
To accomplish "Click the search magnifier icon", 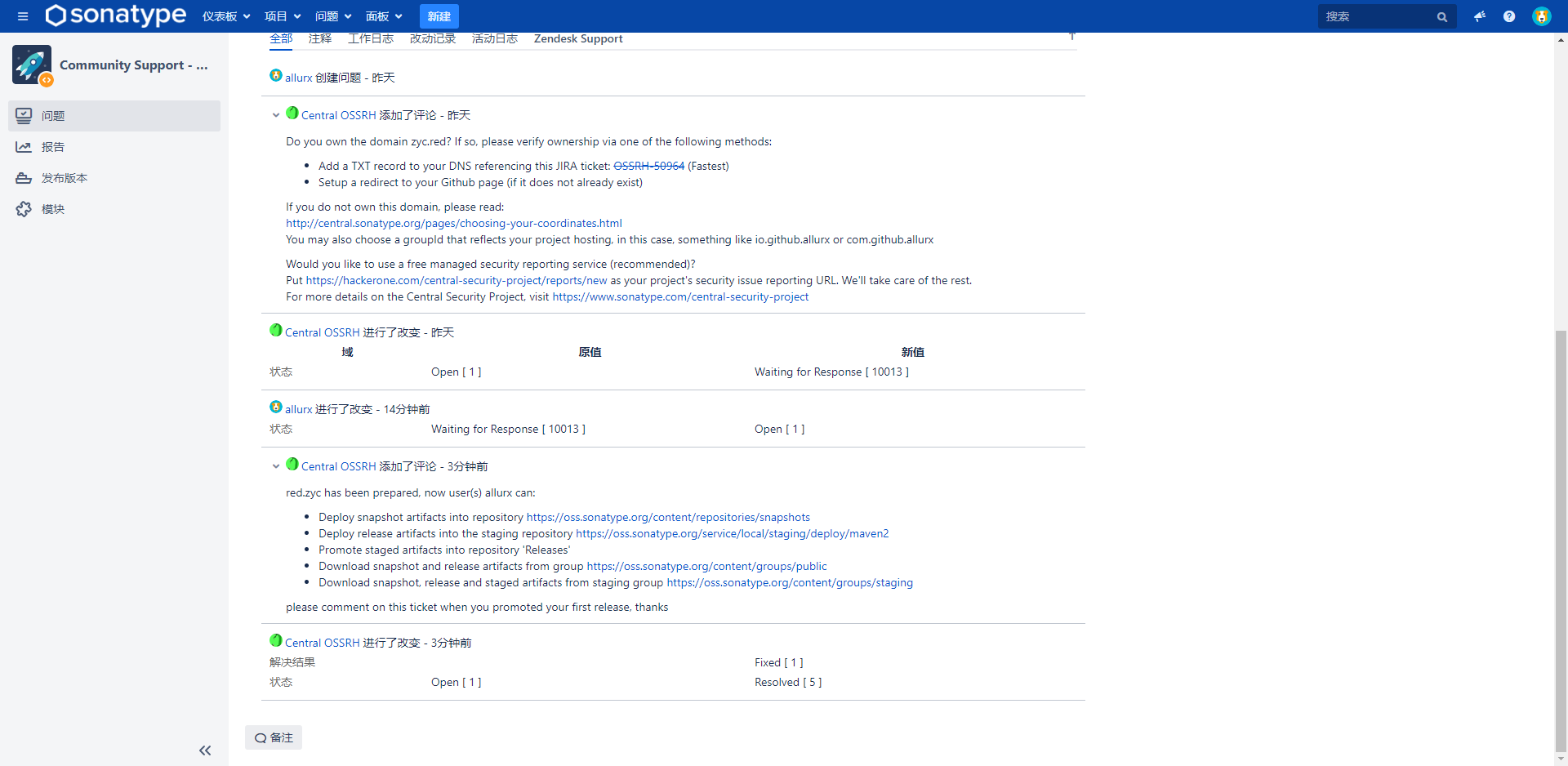I will point(1441,17).
